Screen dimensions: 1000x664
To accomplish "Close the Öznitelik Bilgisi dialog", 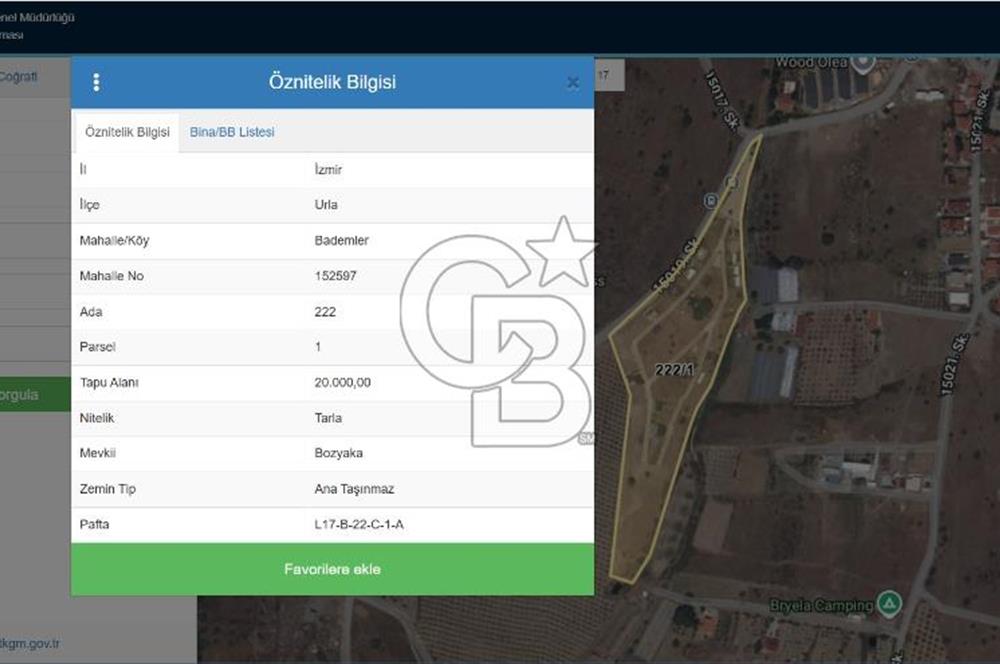I will pos(573,83).
